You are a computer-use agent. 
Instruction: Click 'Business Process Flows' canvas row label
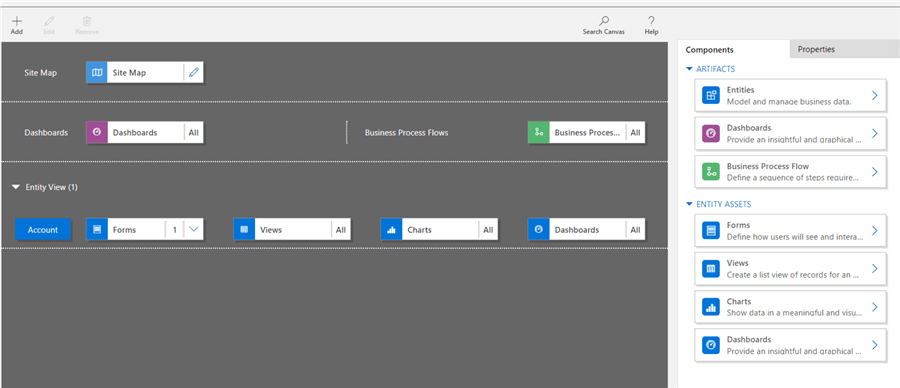406,133
